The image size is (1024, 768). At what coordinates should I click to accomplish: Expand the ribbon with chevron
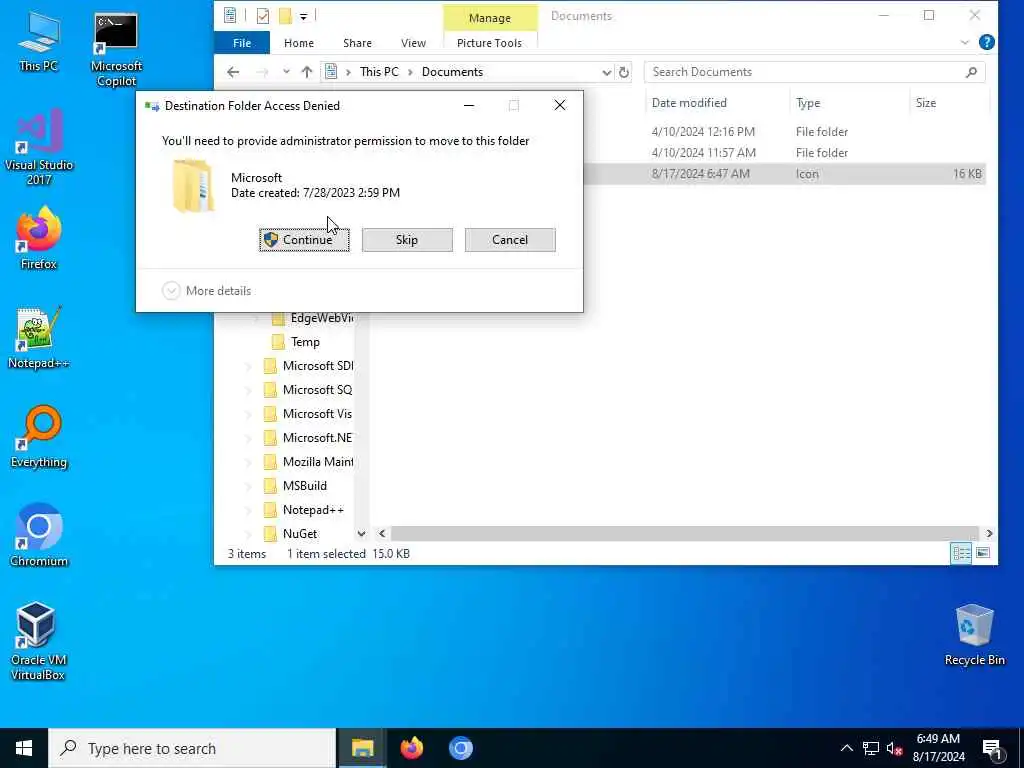click(965, 42)
